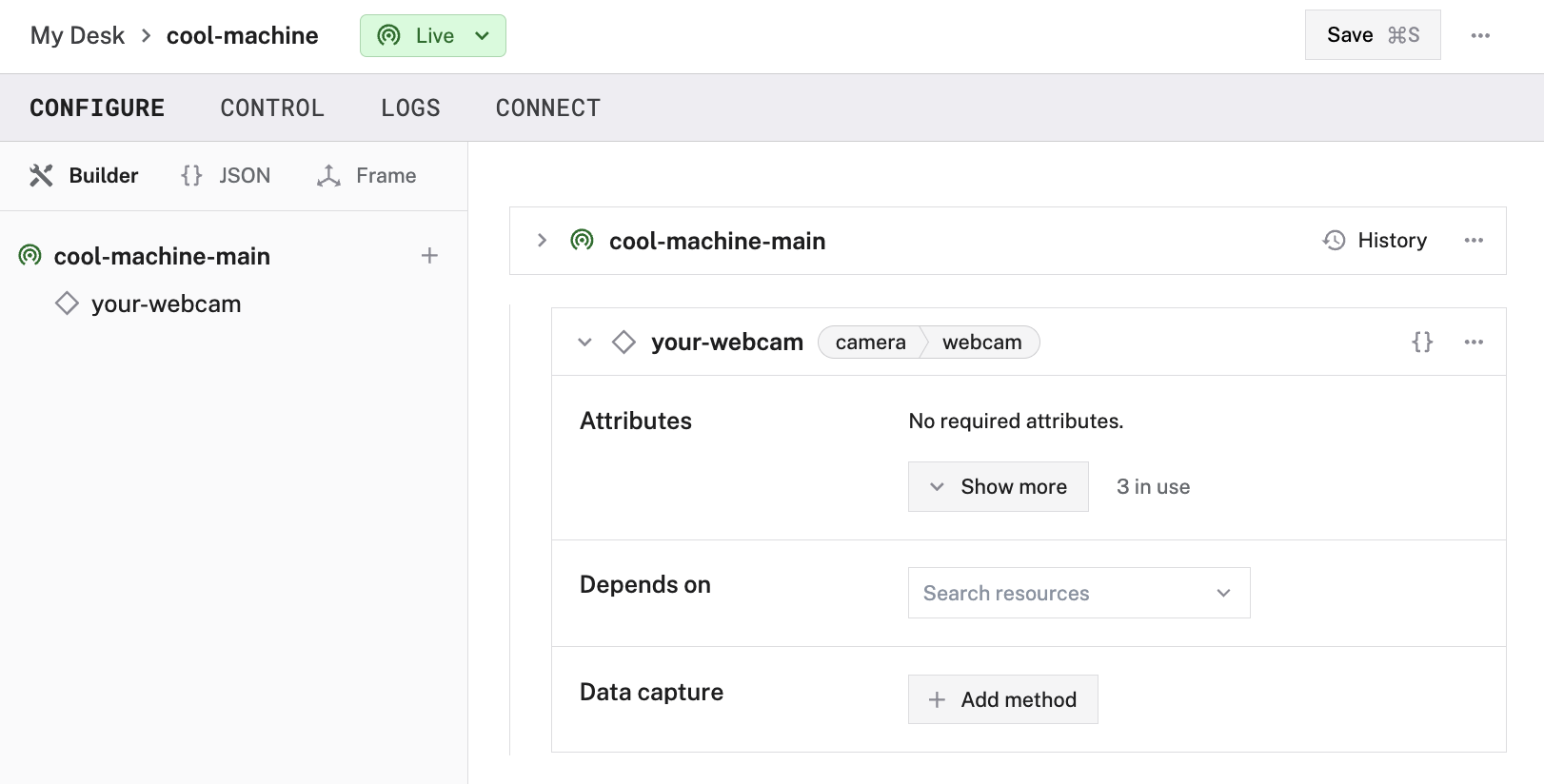Image resolution: width=1544 pixels, height=784 pixels.
Task: Expand the cool-machine-main card
Action: coord(542,241)
